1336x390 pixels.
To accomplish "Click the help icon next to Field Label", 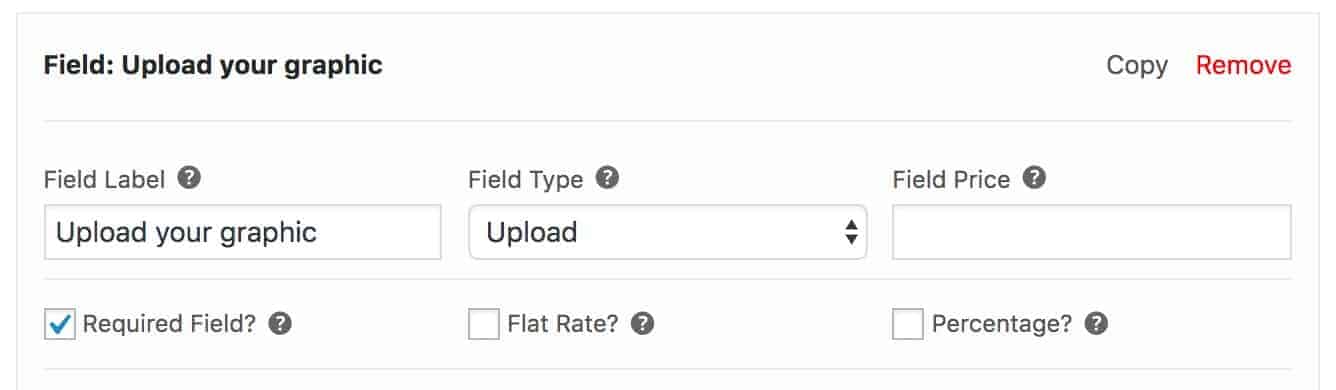I will point(189,179).
